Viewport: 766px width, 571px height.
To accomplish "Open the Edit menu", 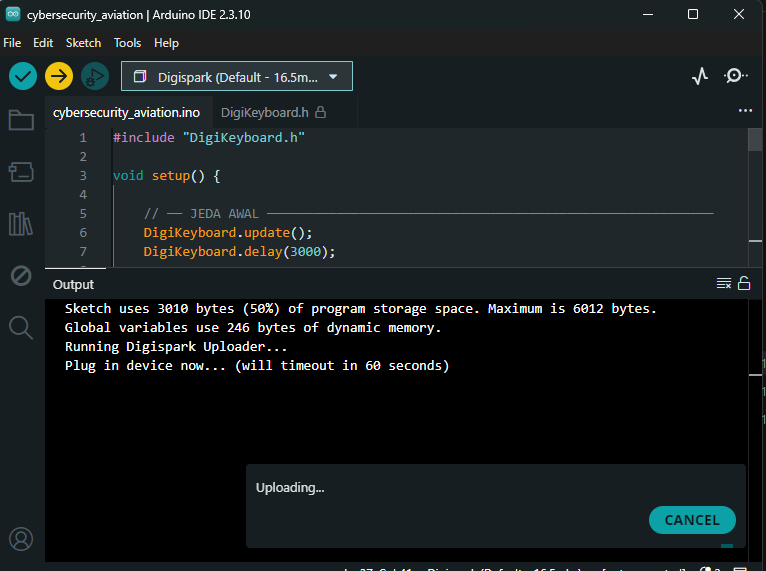I will click(x=43, y=43).
